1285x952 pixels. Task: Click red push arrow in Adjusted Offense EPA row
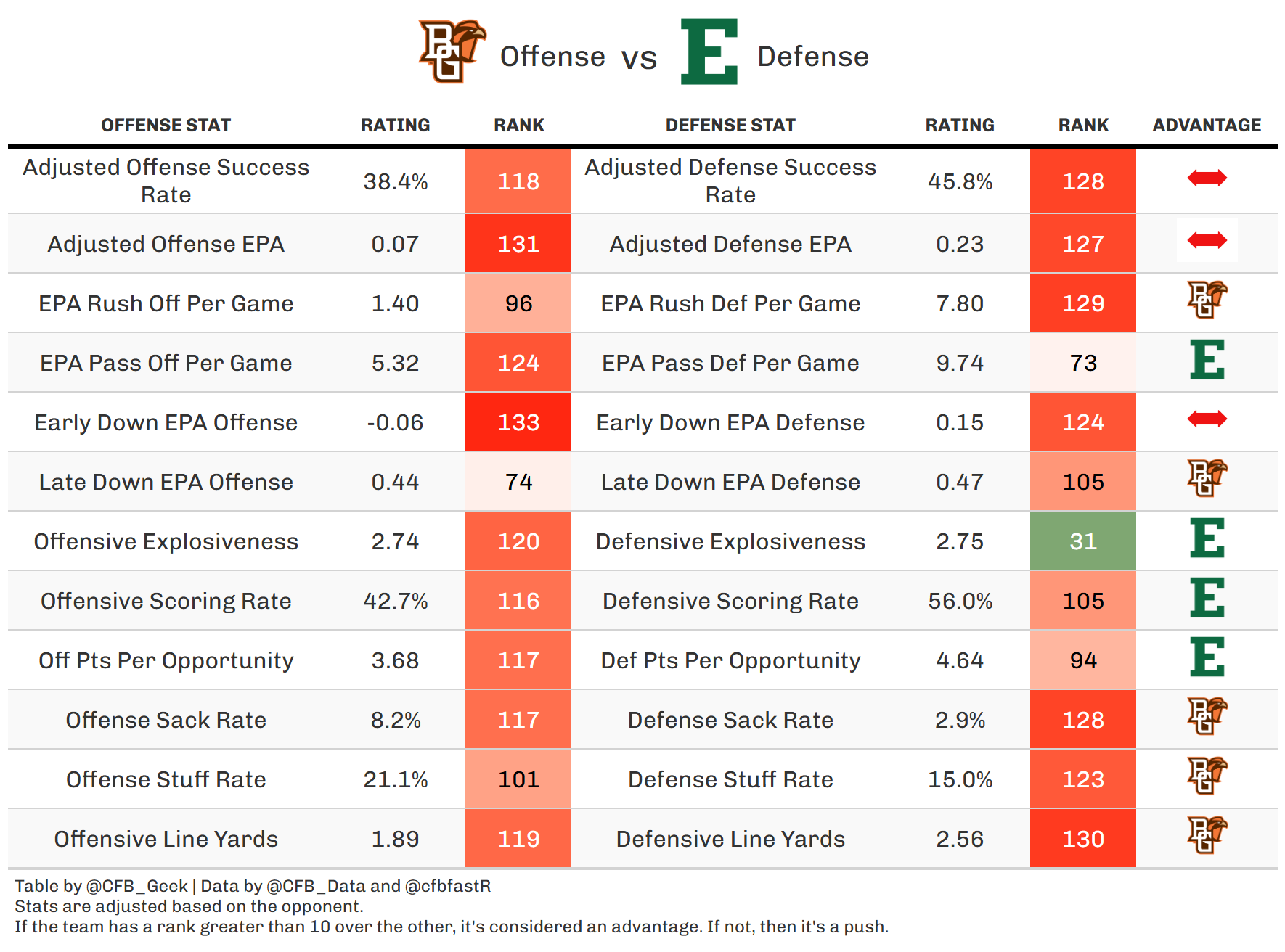1207,240
